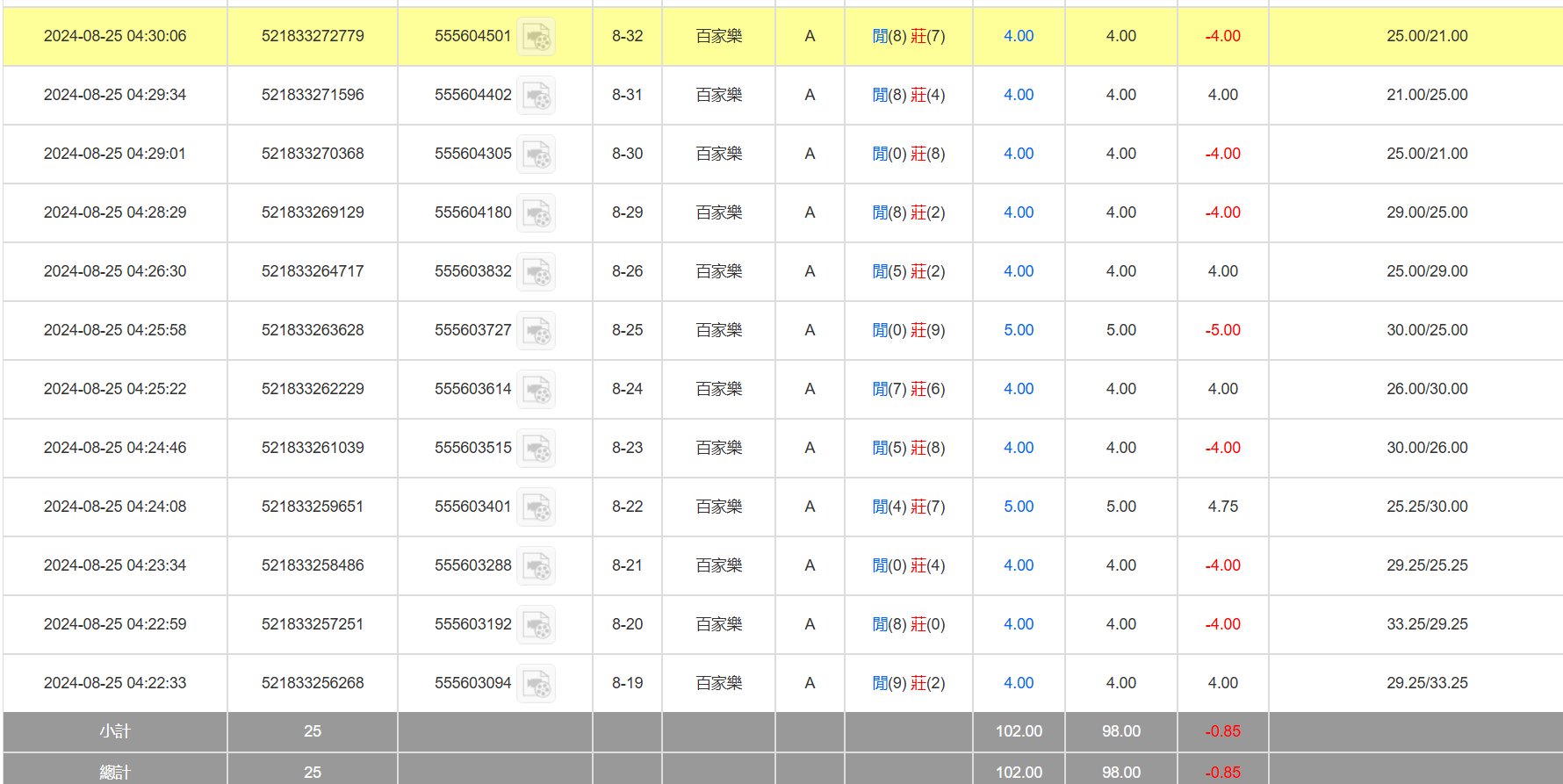Open the 4.00 bet link in row 8-32
This screenshot has height=784, width=1563.
1019,36
